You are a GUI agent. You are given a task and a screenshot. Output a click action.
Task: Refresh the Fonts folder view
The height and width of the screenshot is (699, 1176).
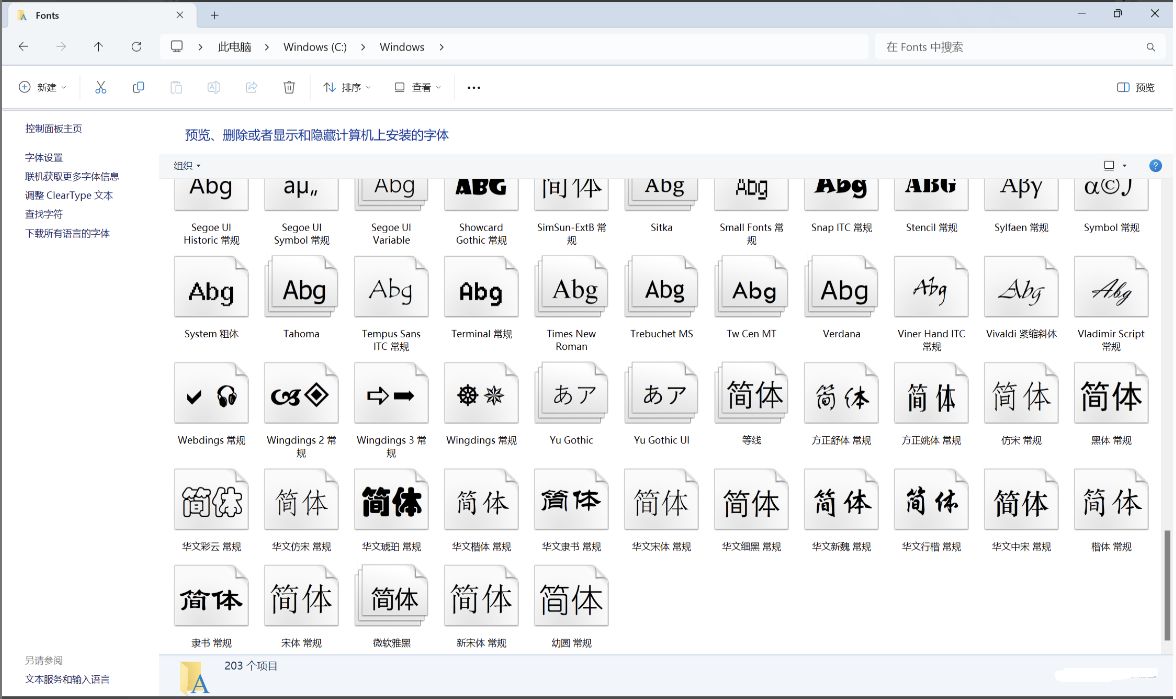click(136, 46)
